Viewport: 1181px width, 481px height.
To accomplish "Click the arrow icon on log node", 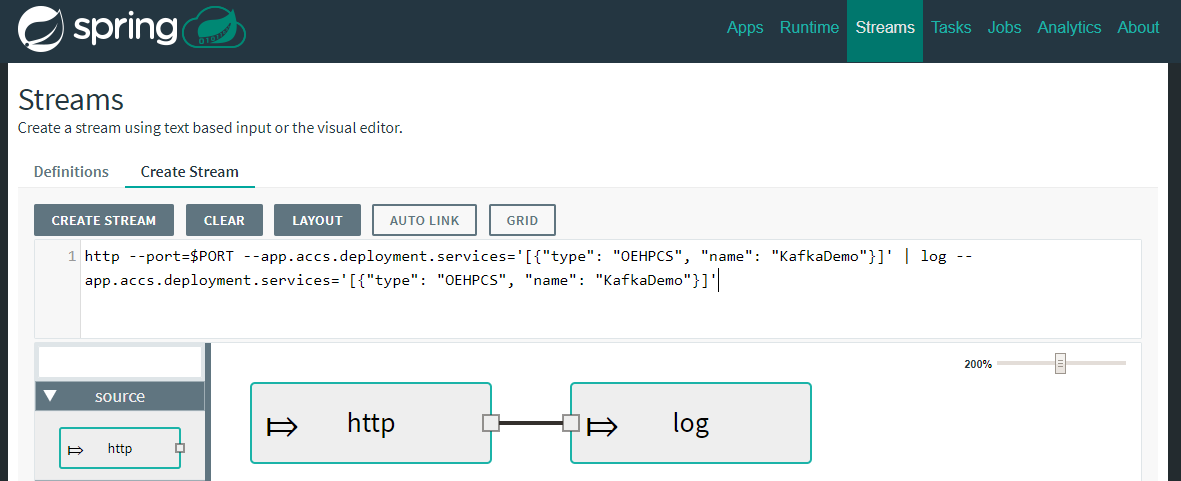I will (x=603, y=428).
